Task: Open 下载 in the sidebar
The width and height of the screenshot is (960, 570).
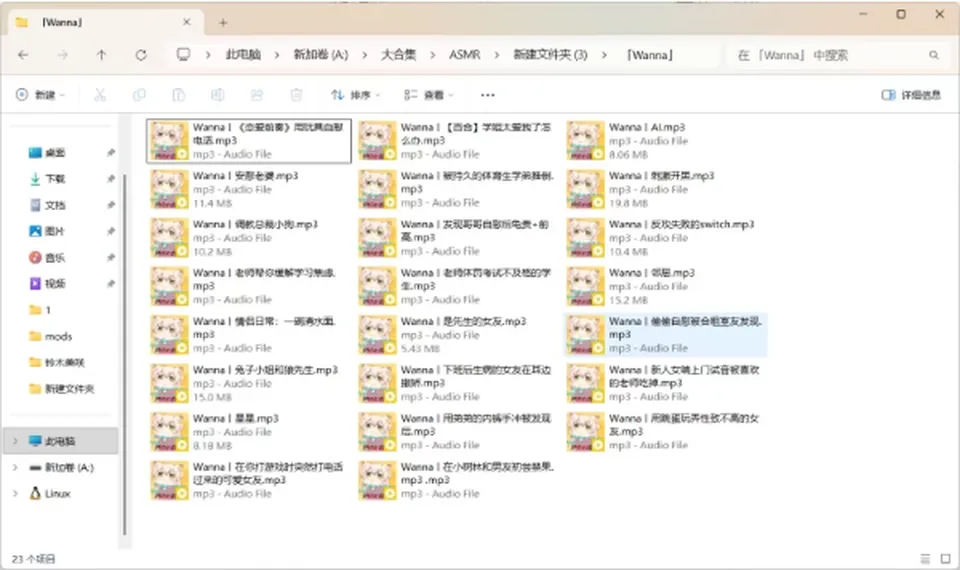Action: coord(55,179)
